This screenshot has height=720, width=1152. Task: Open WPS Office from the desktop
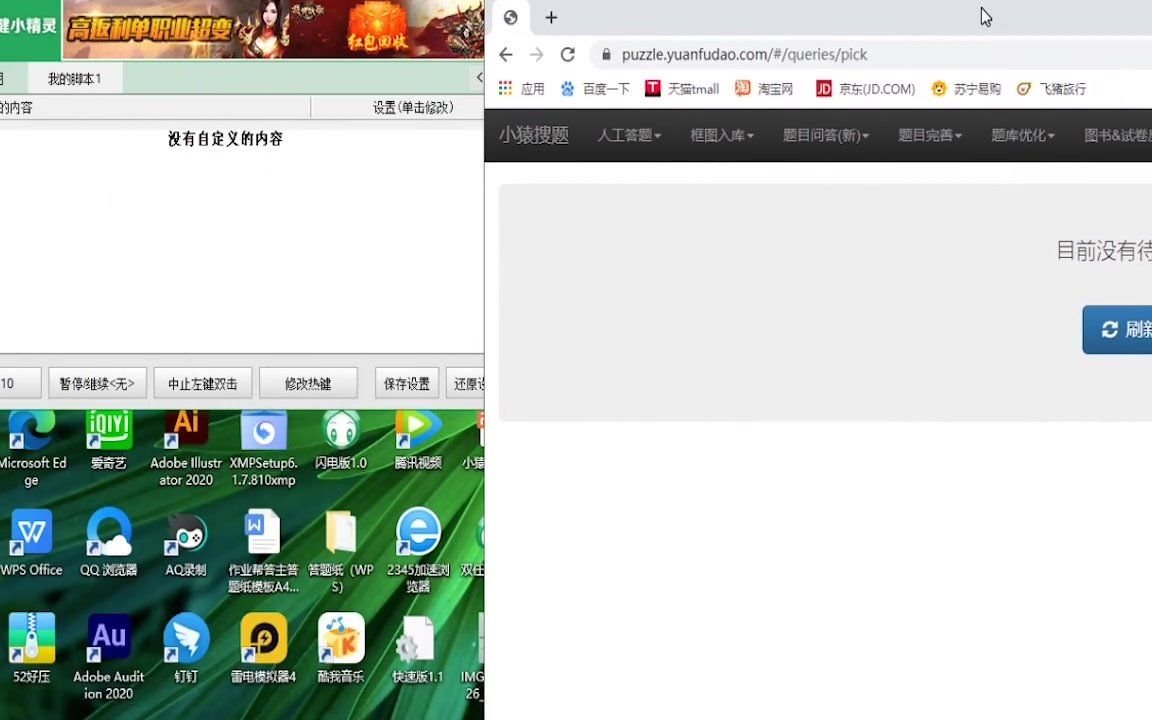pos(31,533)
